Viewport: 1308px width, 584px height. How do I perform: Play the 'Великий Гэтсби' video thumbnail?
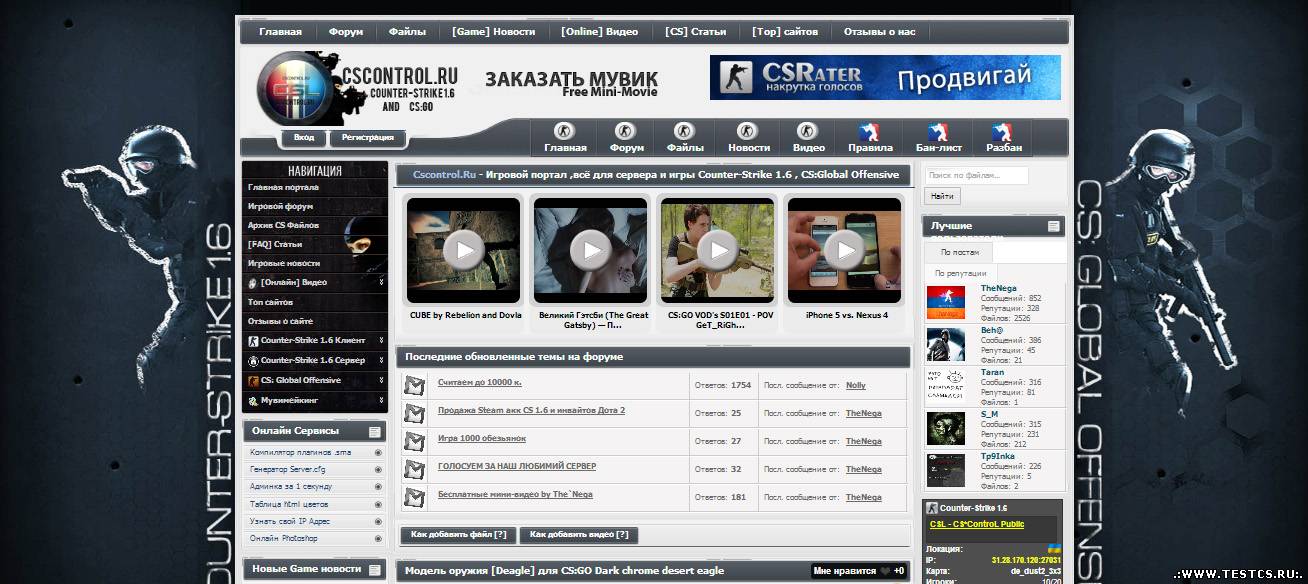591,250
